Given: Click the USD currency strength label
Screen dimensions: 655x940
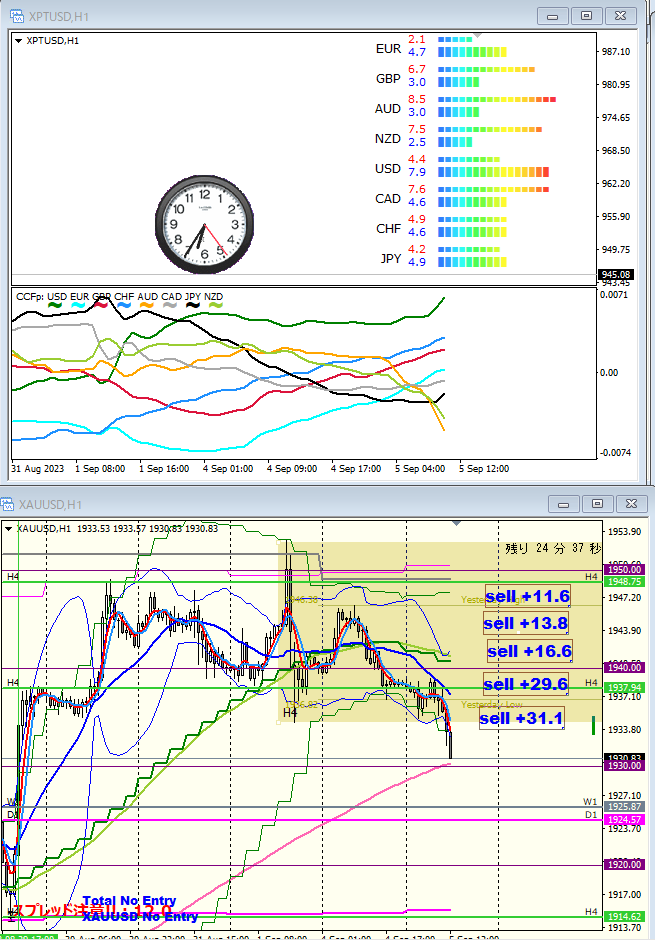Looking at the screenshot, I should [388, 168].
